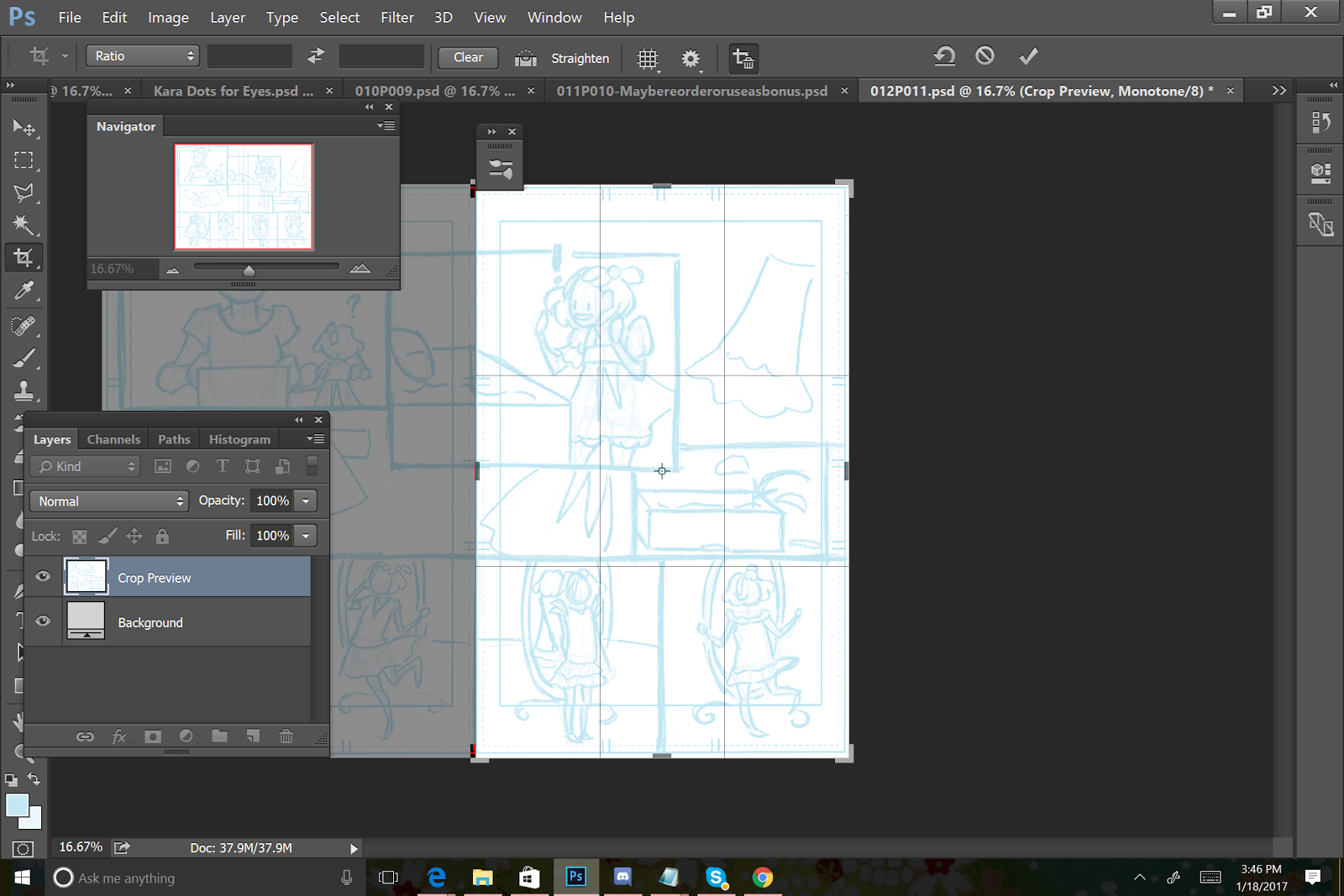Hide the Background layer
This screenshot has height=896, width=1344.
click(x=43, y=621)
